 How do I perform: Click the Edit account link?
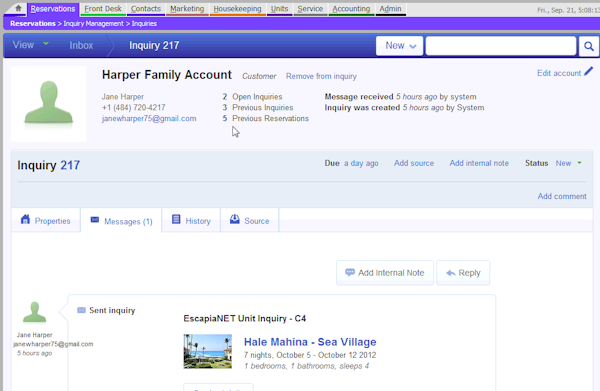(x=559, y=73)
